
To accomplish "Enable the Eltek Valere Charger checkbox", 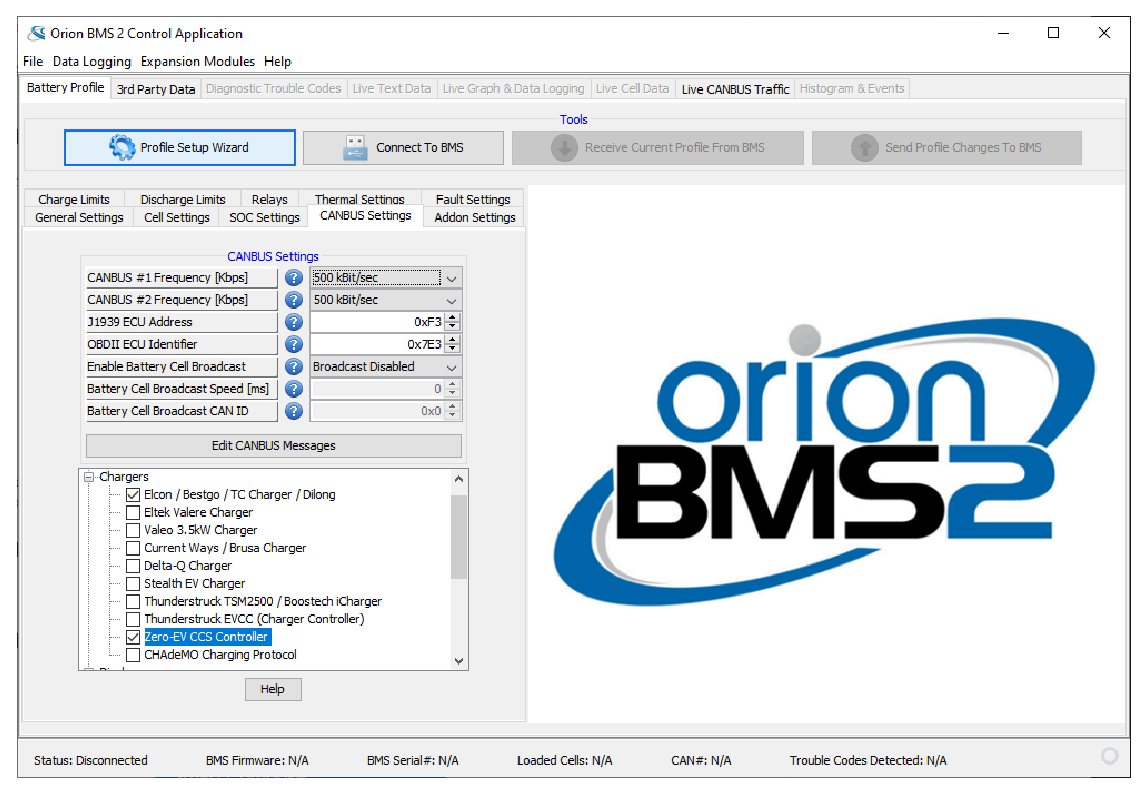I will coord(132,513).
